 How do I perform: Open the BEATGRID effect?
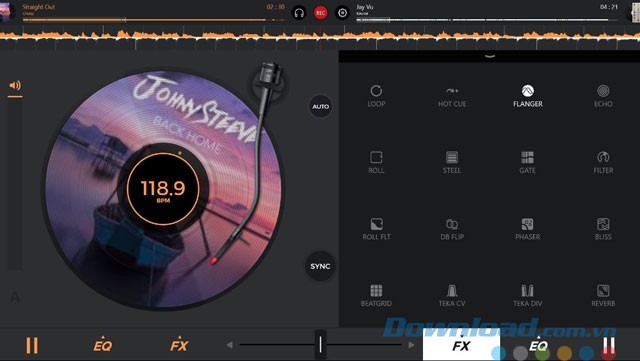tap(376, 296)
